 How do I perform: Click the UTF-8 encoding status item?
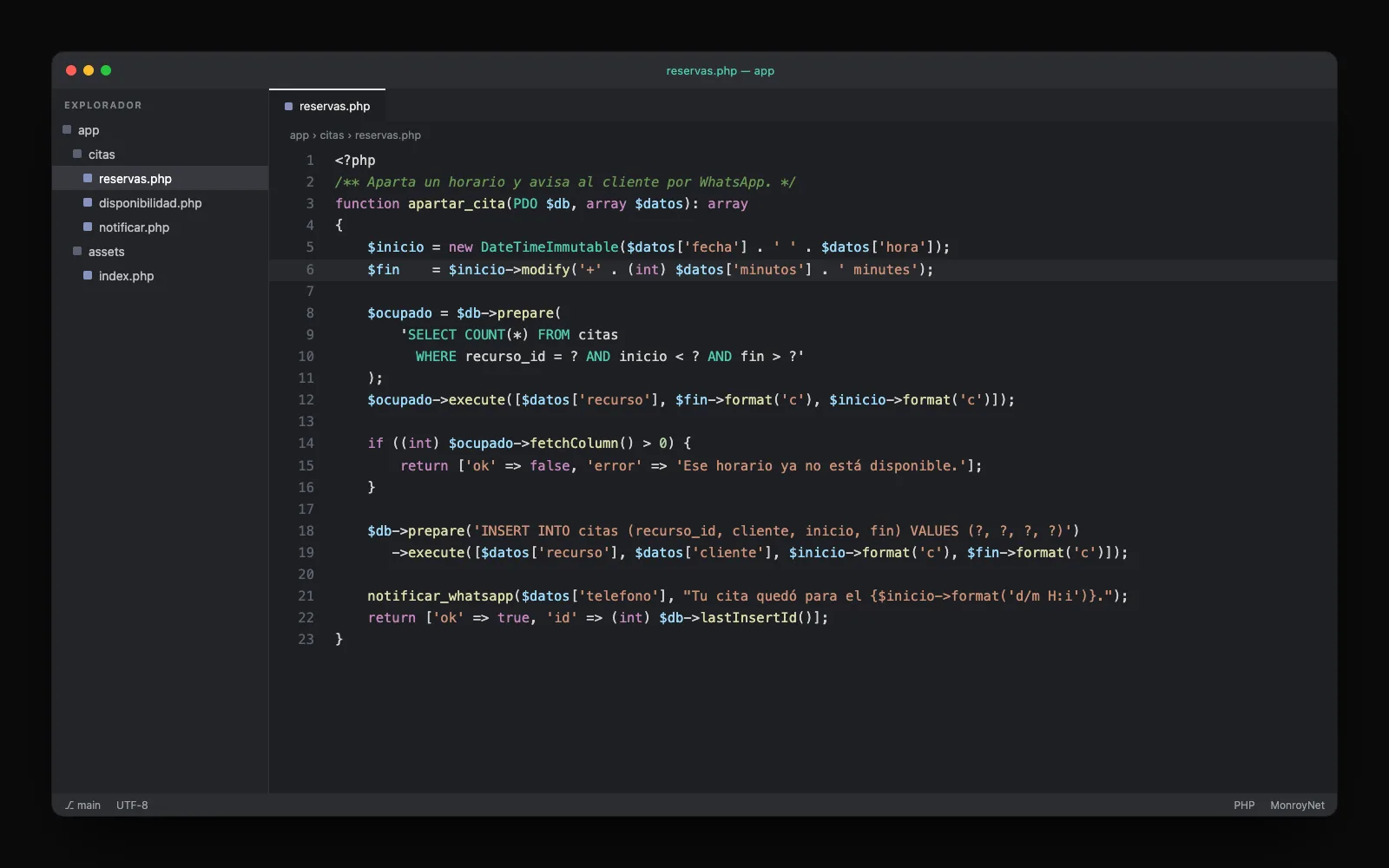pyautogui.click(x=132, y=806)
